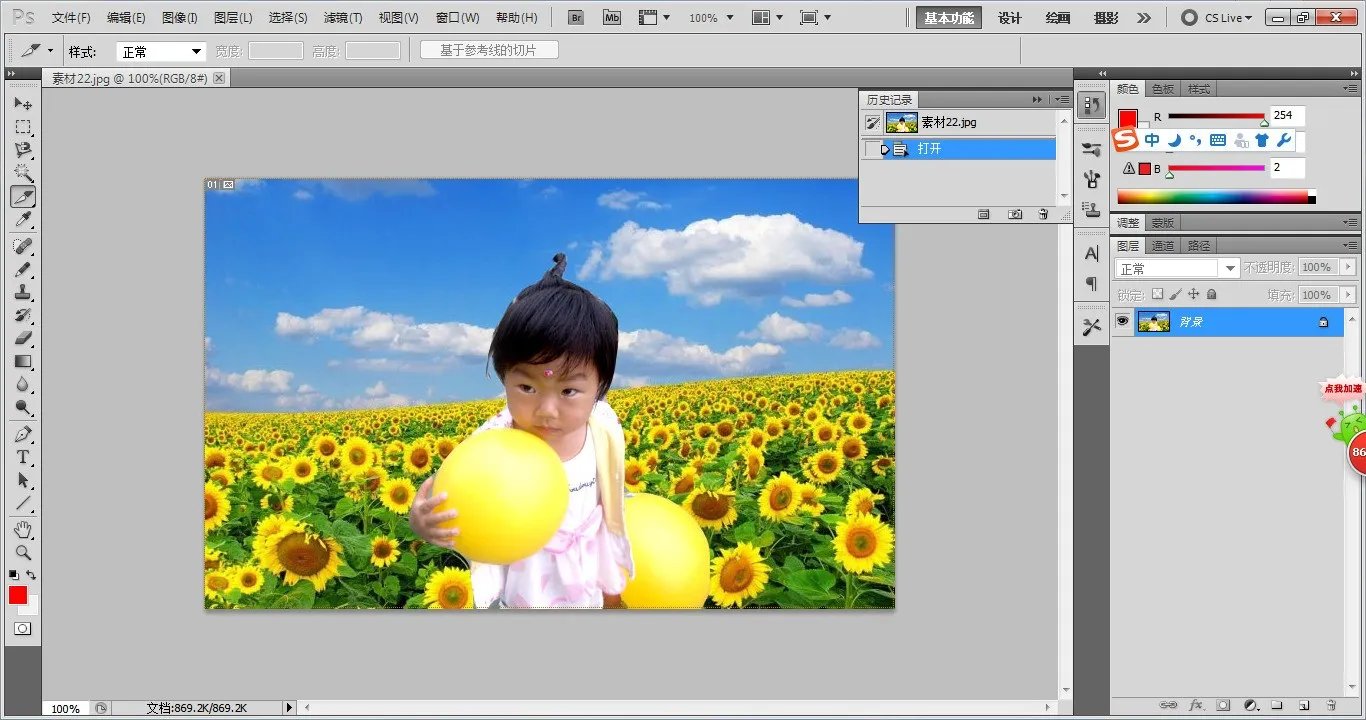Image resolution: width=1366 pixels, height=720 pixels.
Task: Select the Gradient tool
Action: click(22, 362)
